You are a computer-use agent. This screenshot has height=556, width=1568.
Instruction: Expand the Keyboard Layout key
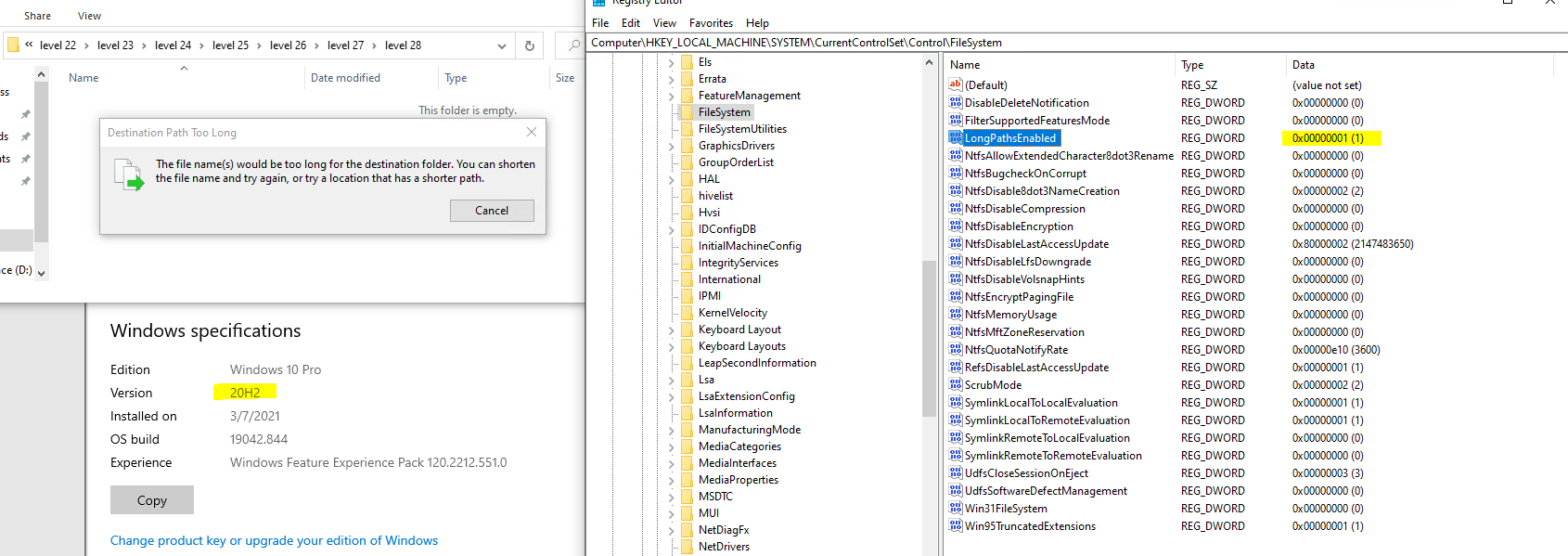[671, 330]
